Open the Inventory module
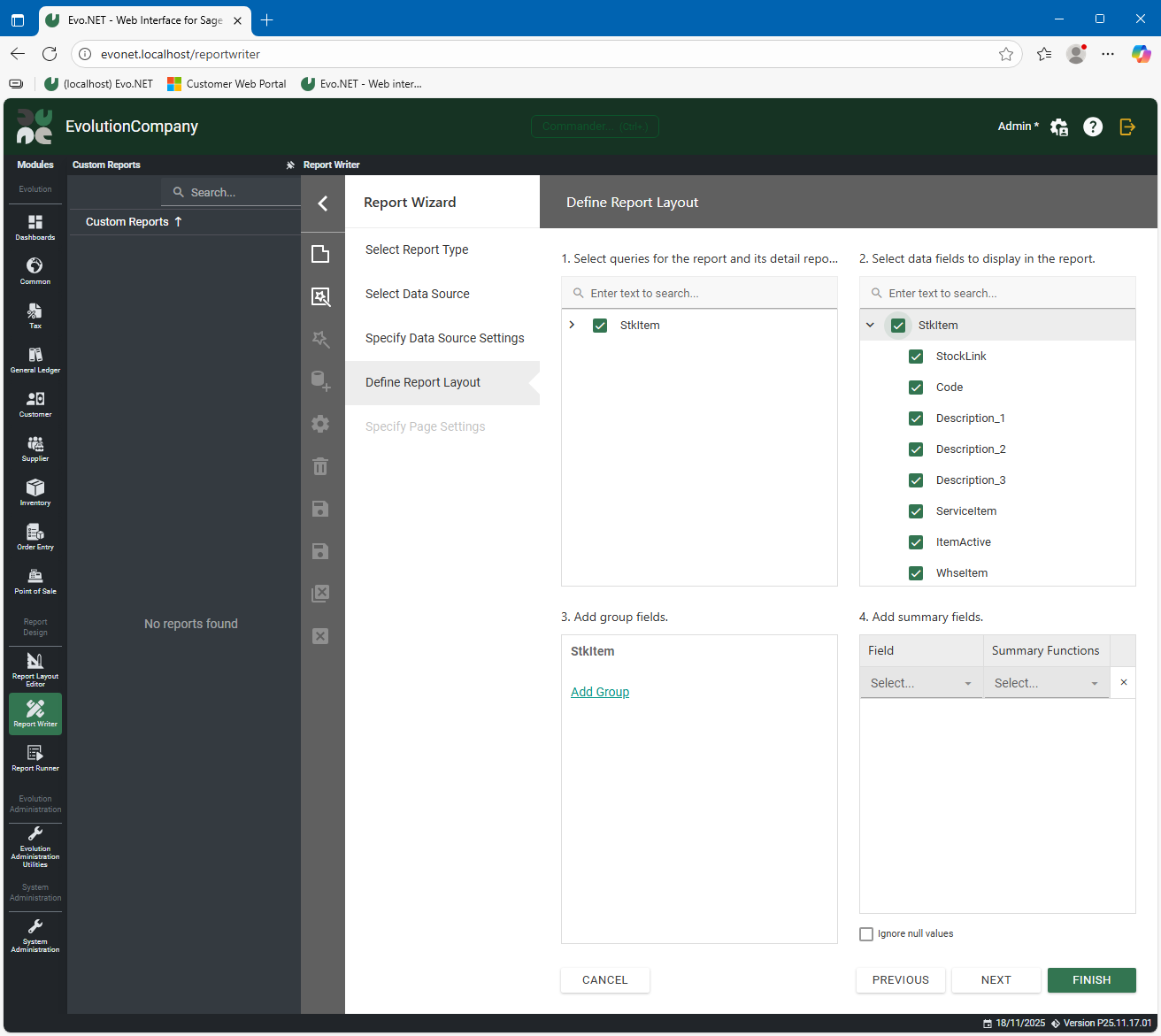 point(35,492)
